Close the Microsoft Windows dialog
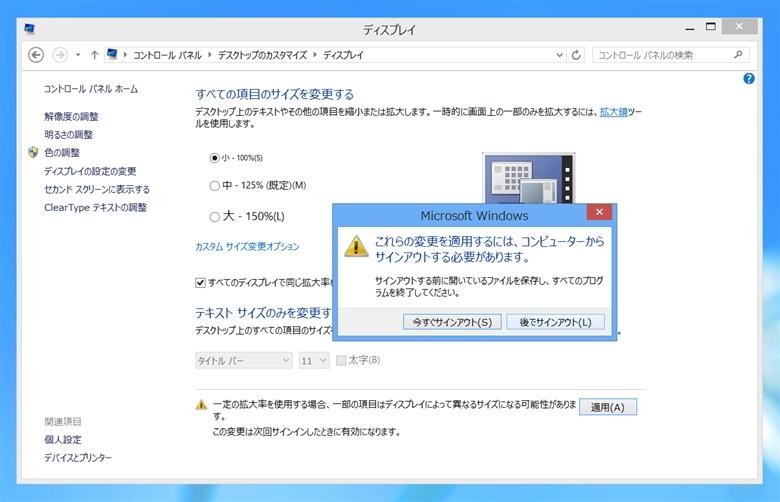Screen dimensions: 780x502 (x=599, y=212)
